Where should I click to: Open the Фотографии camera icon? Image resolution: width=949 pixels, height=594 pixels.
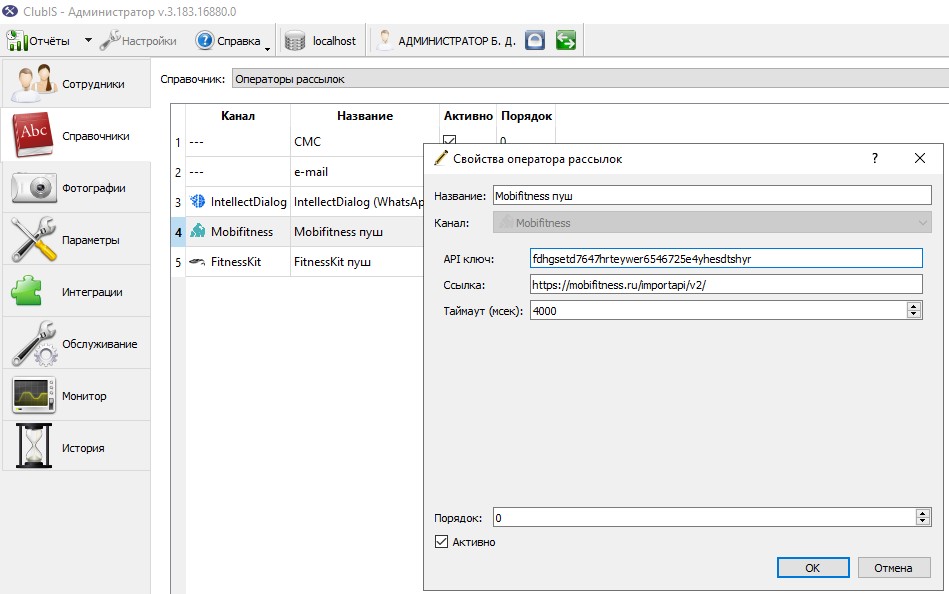point(33,188)
